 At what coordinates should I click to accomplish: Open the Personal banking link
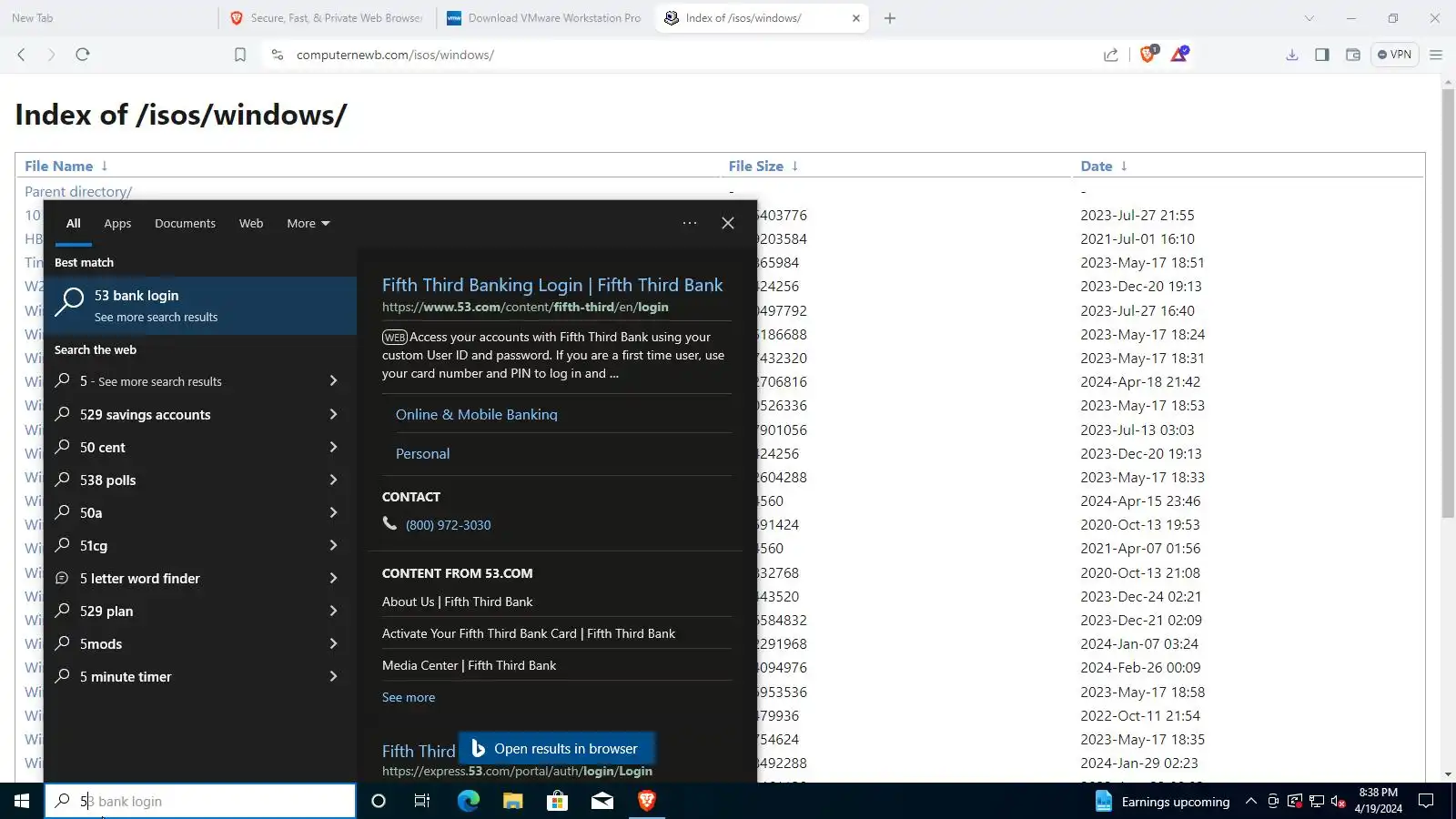coord(422,453)
